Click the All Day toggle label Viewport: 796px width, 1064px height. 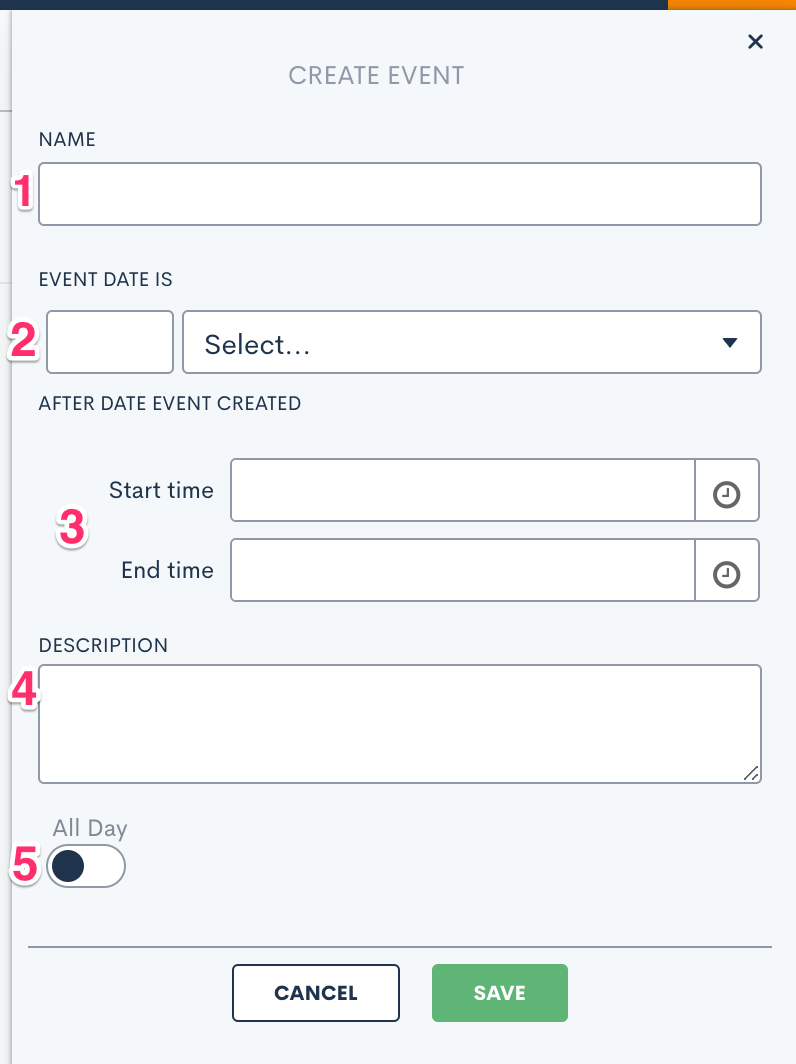click(x=90, y=828)
